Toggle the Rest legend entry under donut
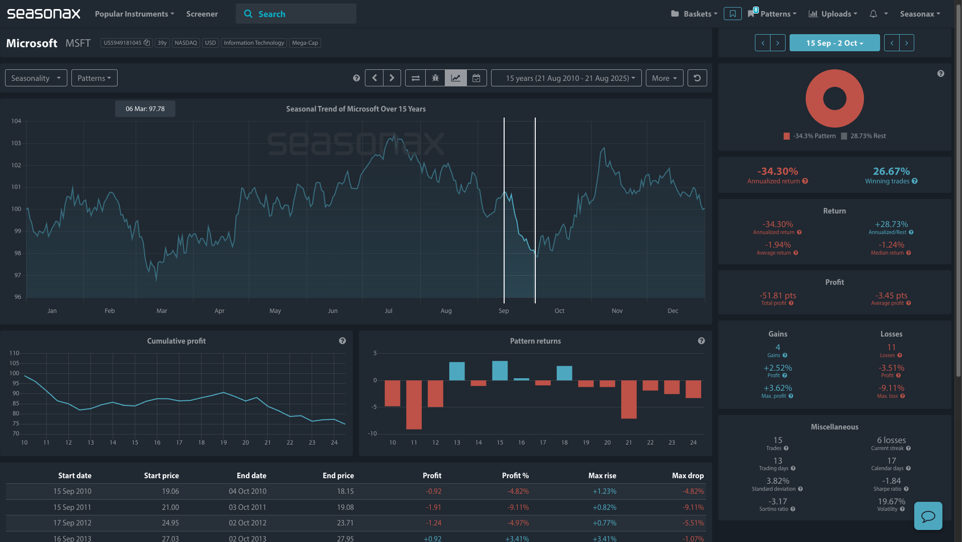 pos(865,136)
